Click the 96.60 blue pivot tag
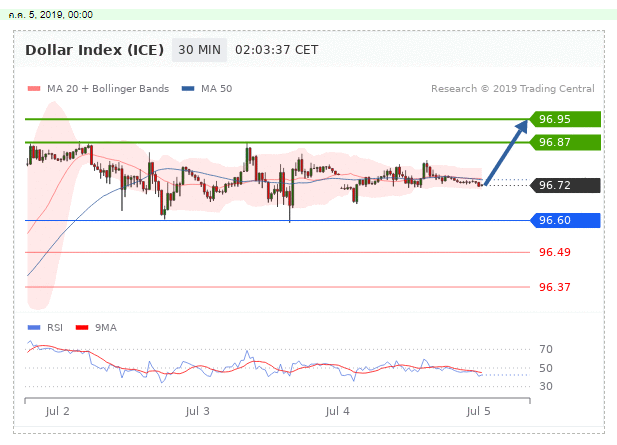The image size is (617, 445). tap(565, 220)
